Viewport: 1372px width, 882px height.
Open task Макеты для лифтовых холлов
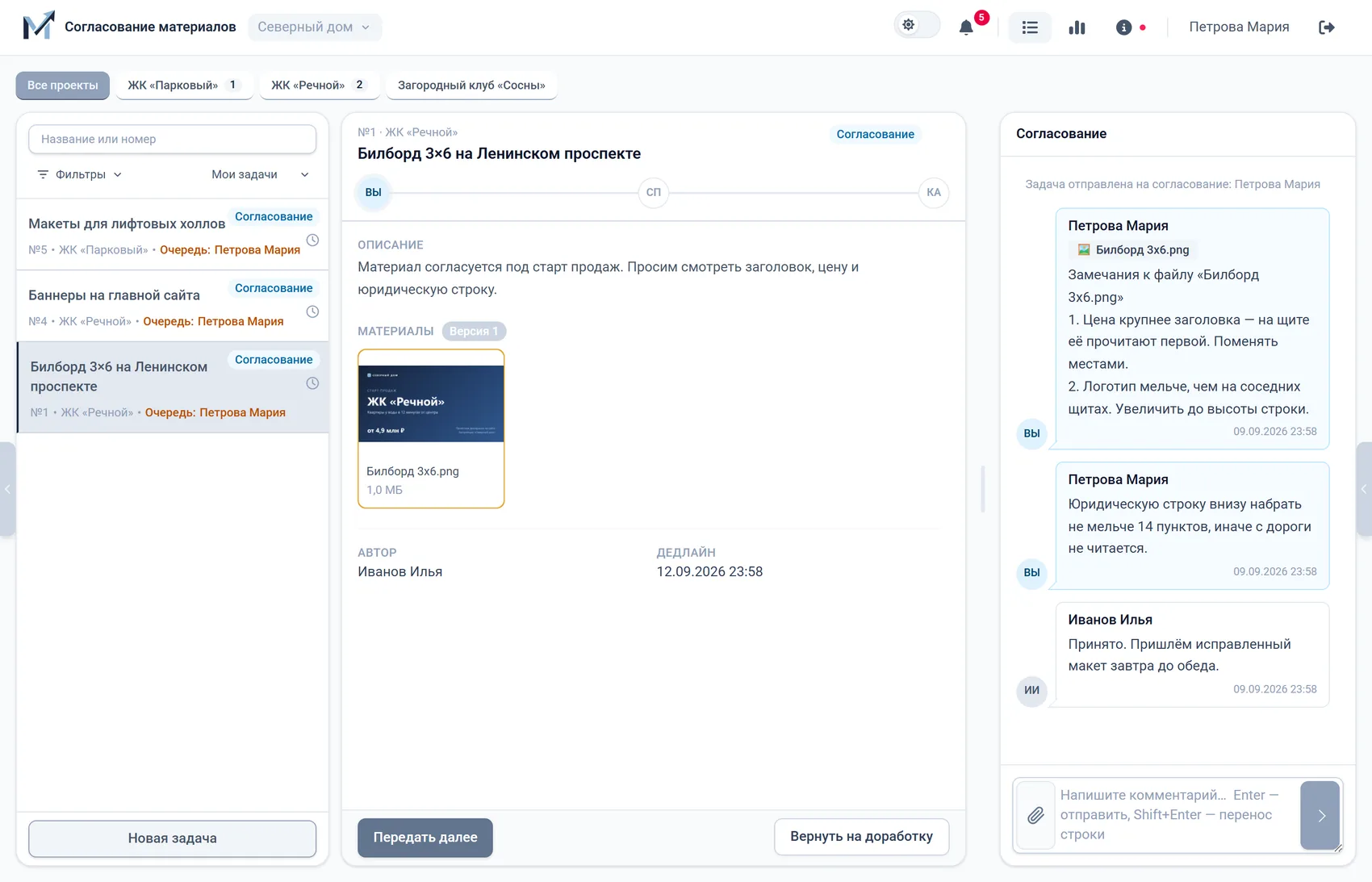coord(173,235)
